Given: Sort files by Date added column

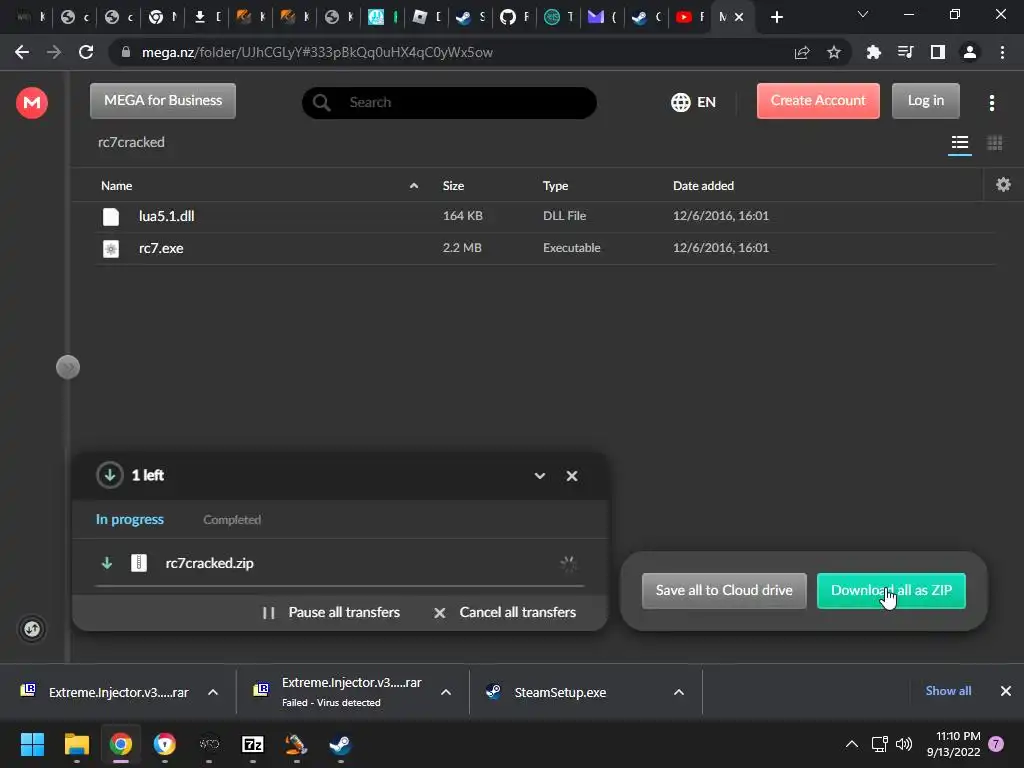Looking at the screenshot, I should click(x=703, y=185).
